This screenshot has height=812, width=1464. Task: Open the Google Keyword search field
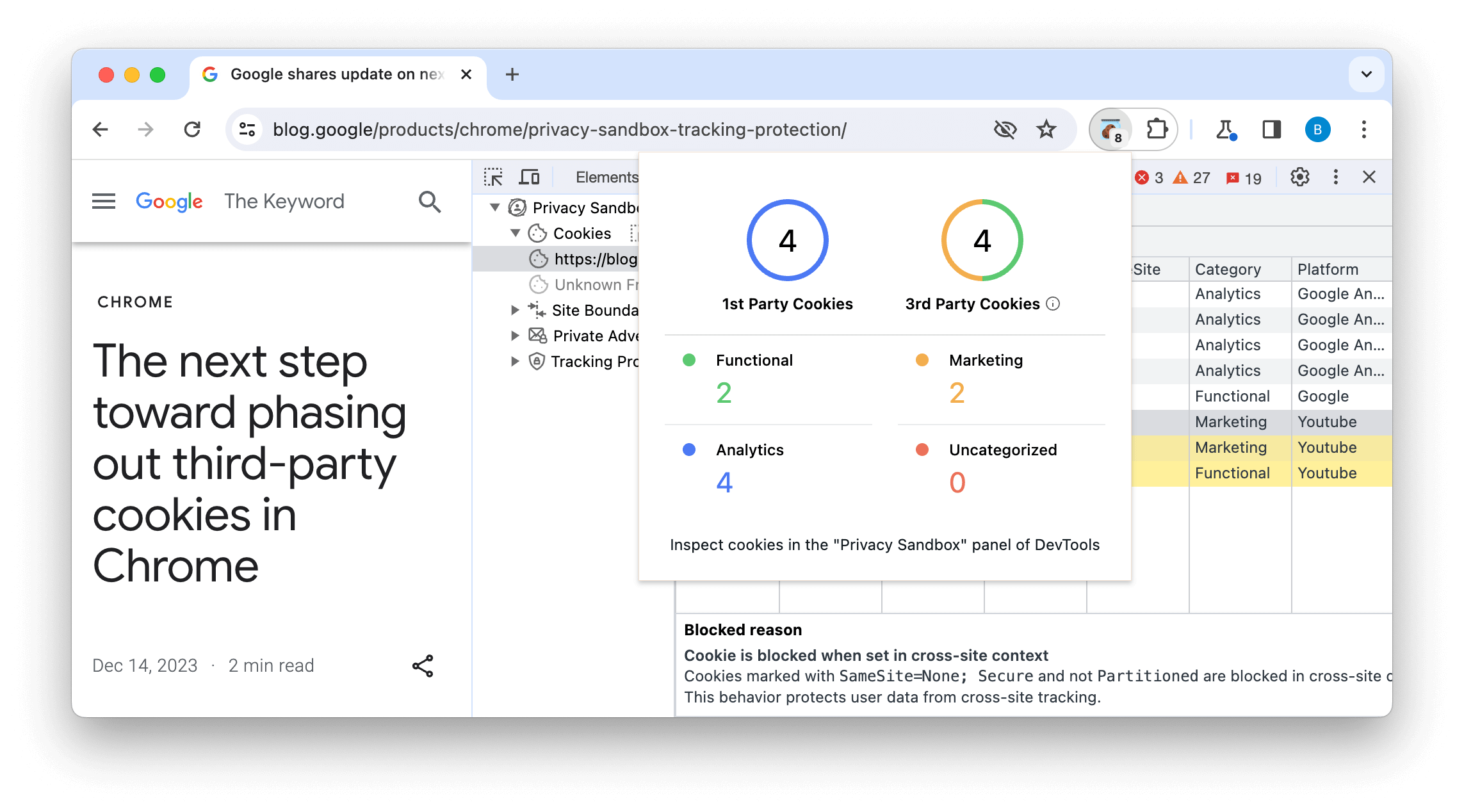point(431,201)
